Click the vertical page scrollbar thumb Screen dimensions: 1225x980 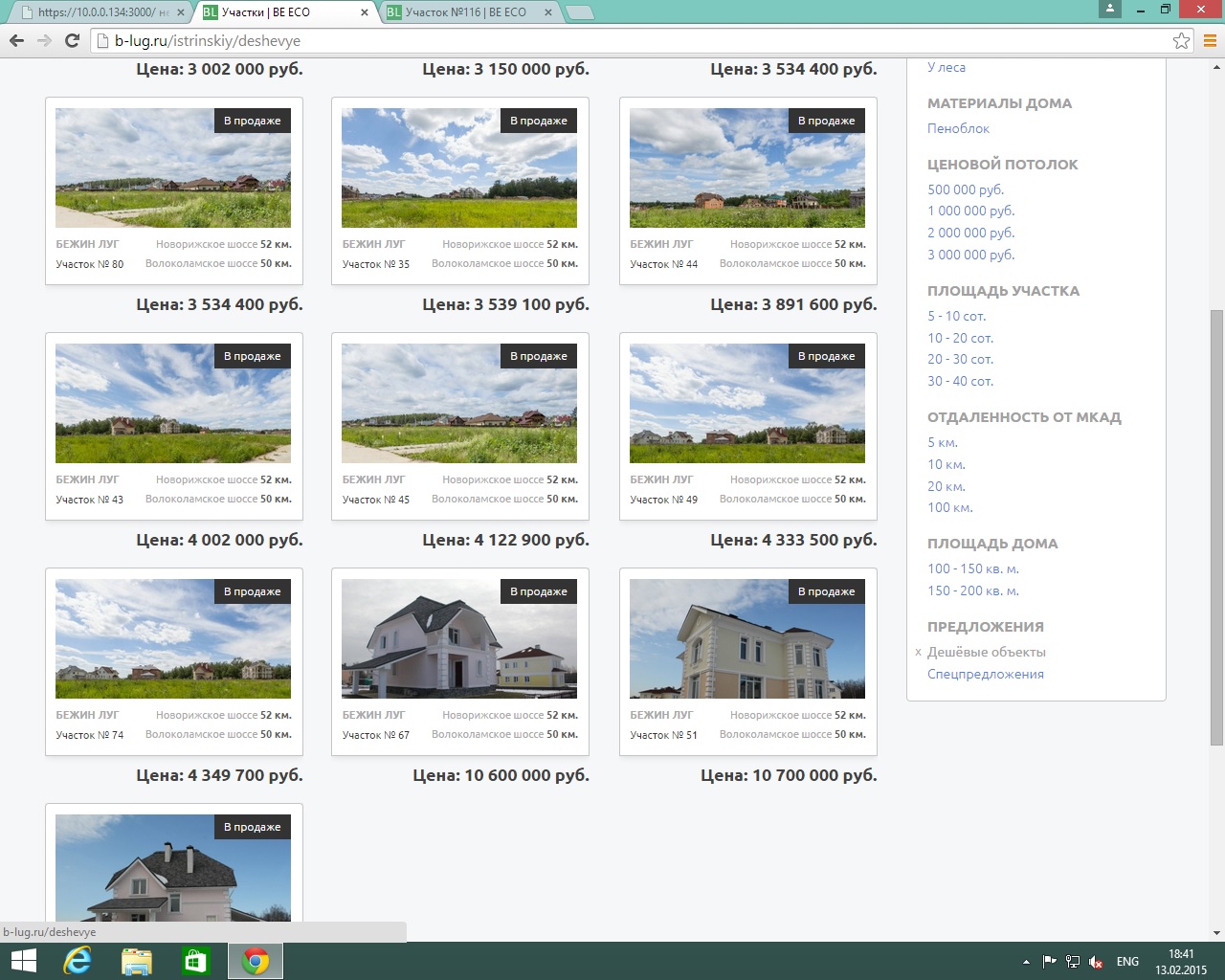click(1216, 526)
